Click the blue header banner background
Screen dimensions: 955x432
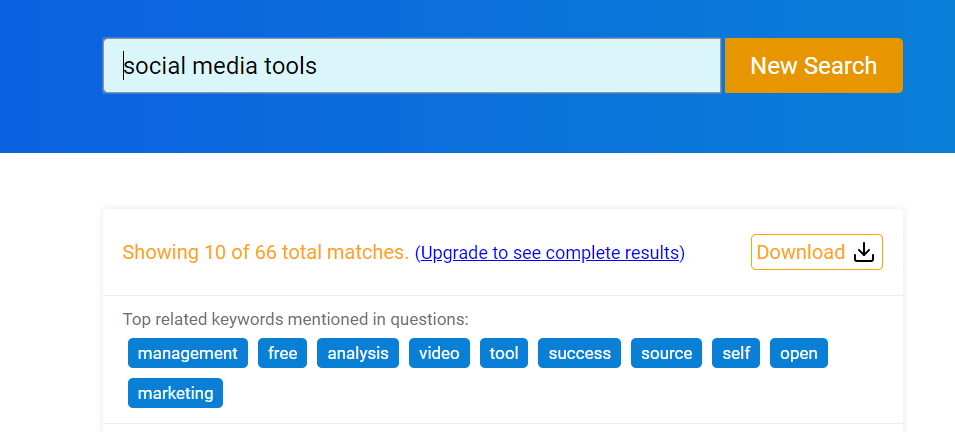(500, 125)
